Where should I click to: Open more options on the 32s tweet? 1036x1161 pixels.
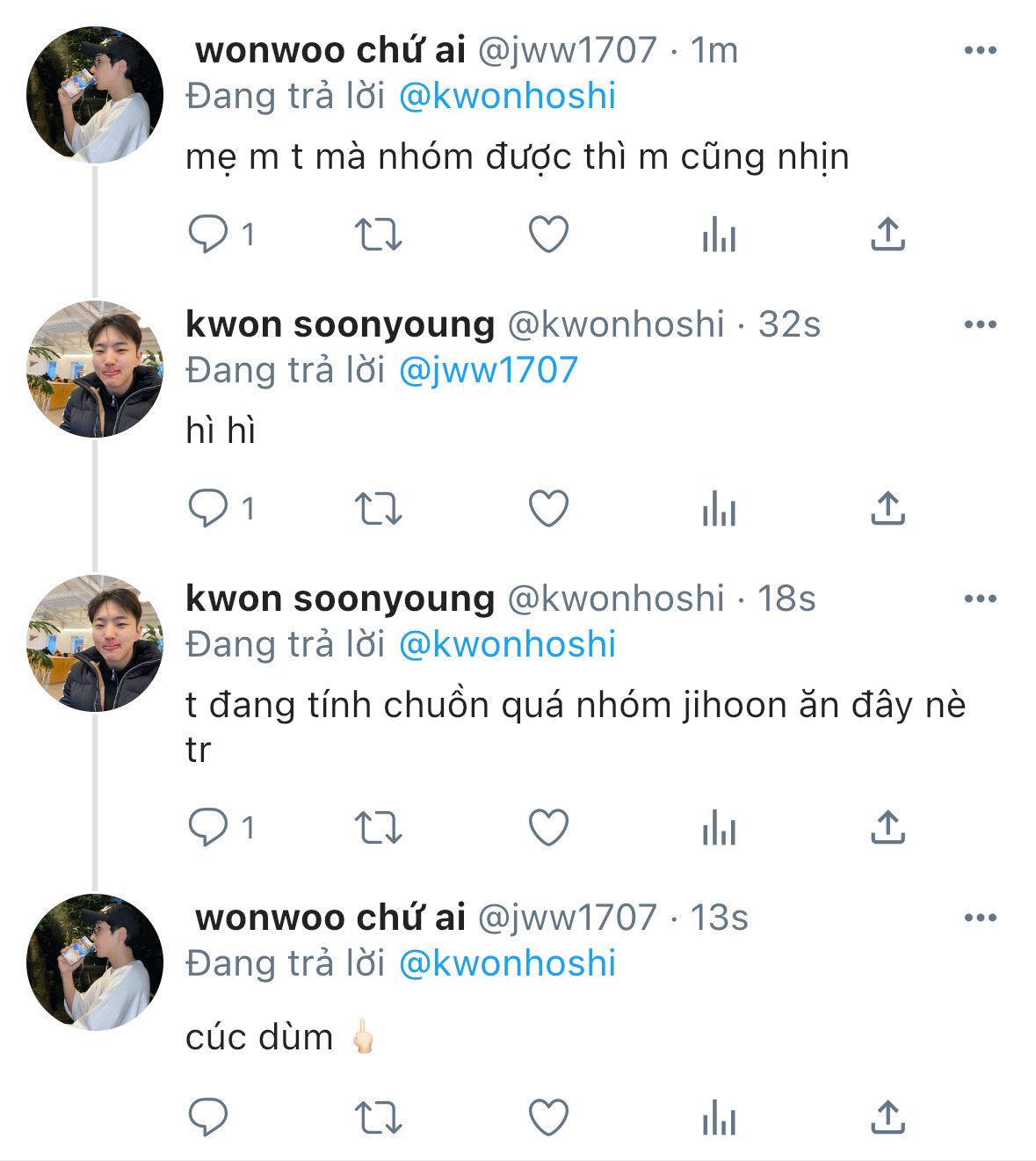point(981,324)
